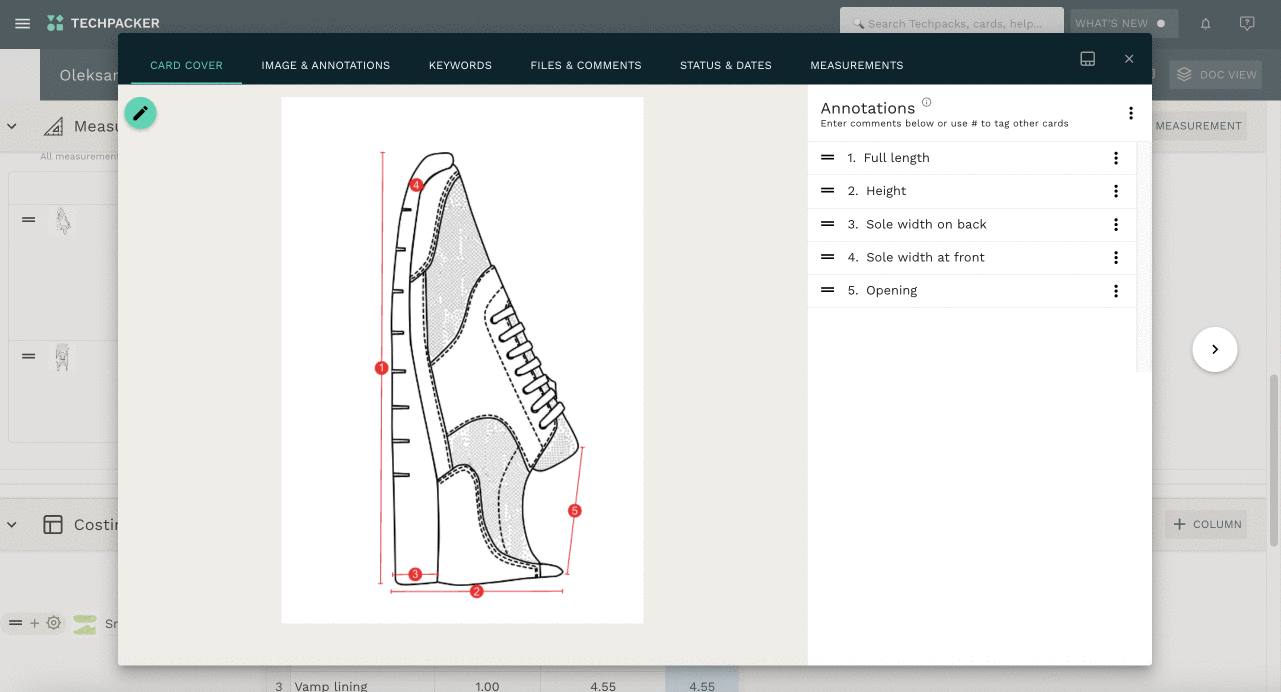This screenshot has height=692, width=1281.
Task: Click the Column button to add a column
Action: tap(1206, 523)
